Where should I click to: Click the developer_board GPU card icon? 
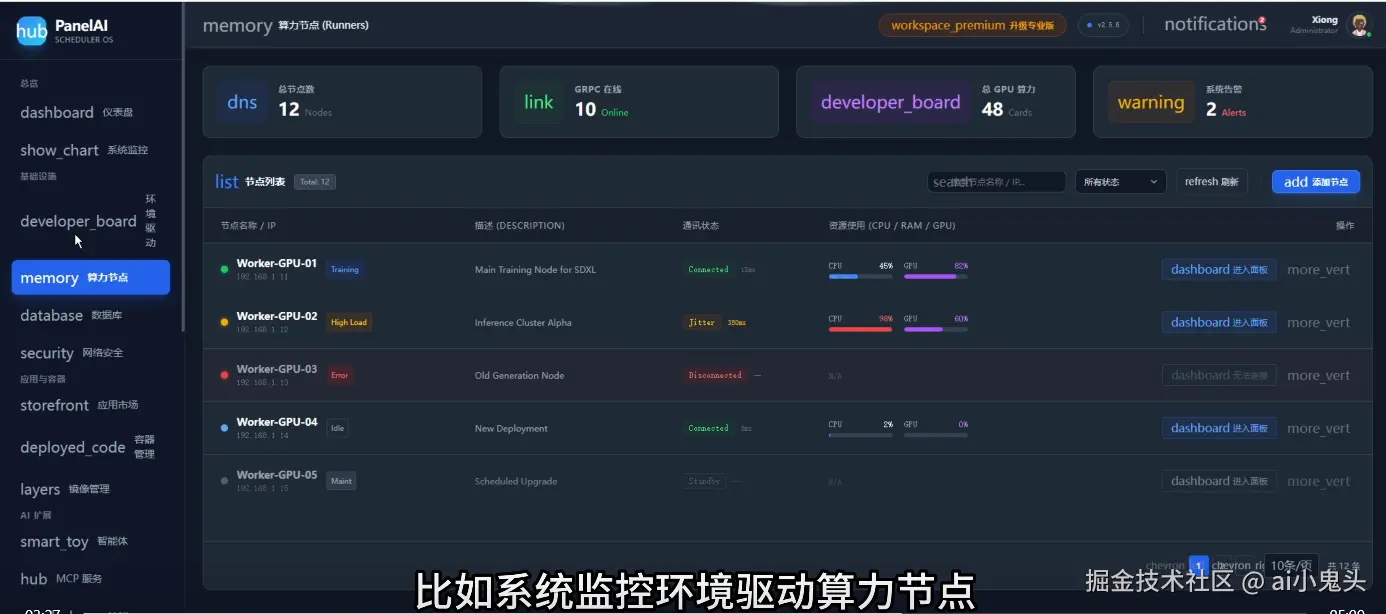tap(890, 102)
